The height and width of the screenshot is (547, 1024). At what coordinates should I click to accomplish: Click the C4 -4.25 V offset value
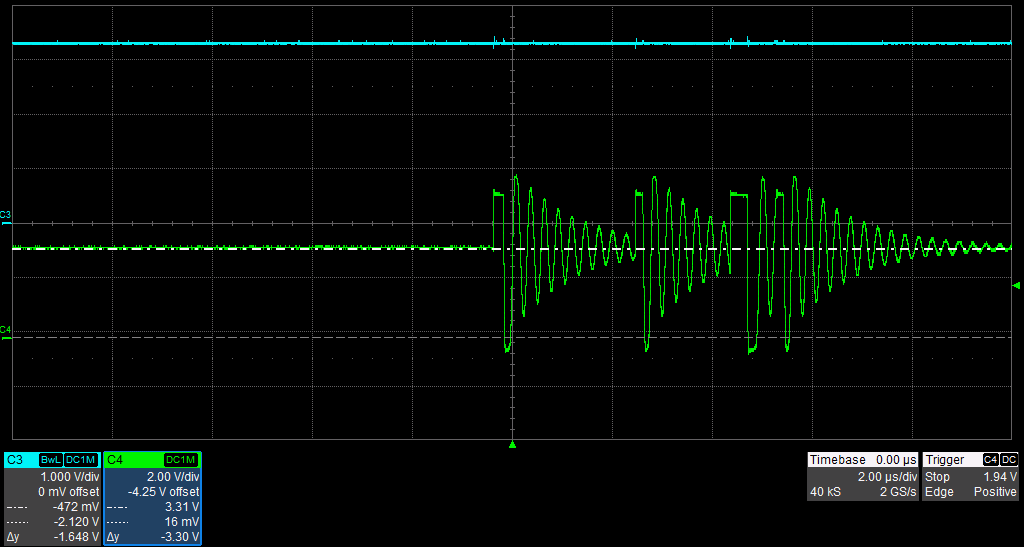pyautogui.click(x=163, y=492)
